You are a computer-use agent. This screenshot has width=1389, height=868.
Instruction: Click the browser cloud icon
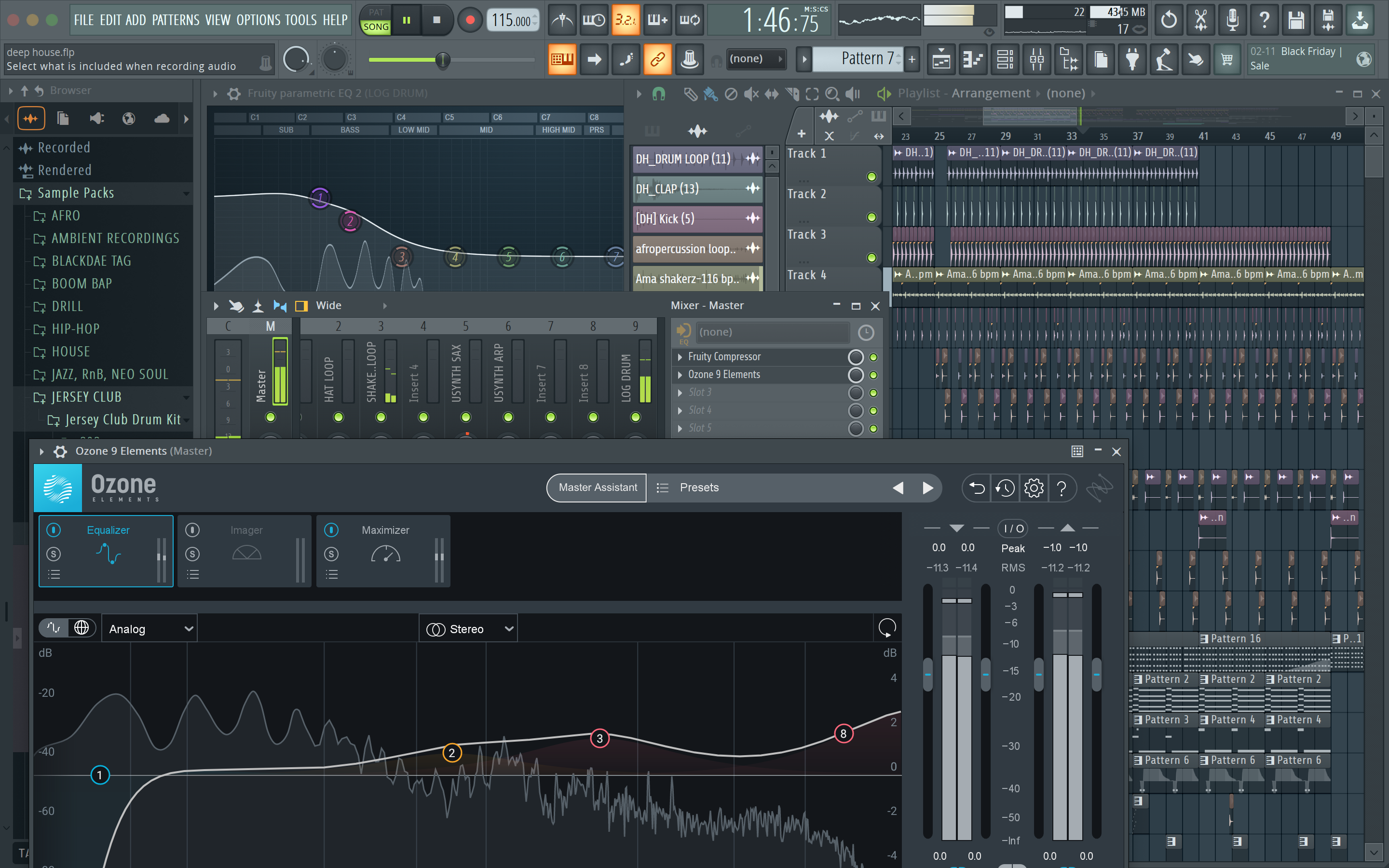click(x=162, y=119)
